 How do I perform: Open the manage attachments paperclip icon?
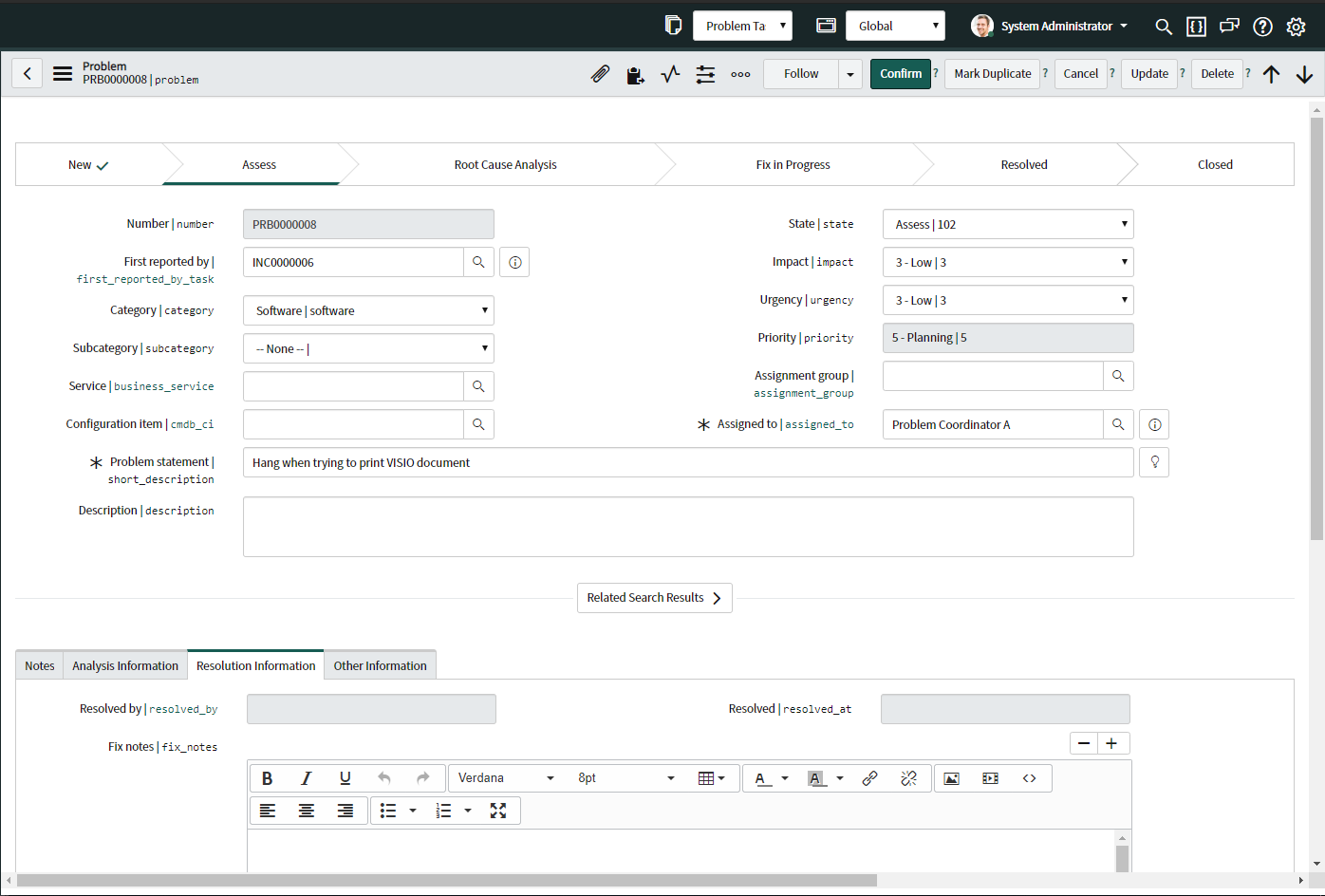(600, 74)
